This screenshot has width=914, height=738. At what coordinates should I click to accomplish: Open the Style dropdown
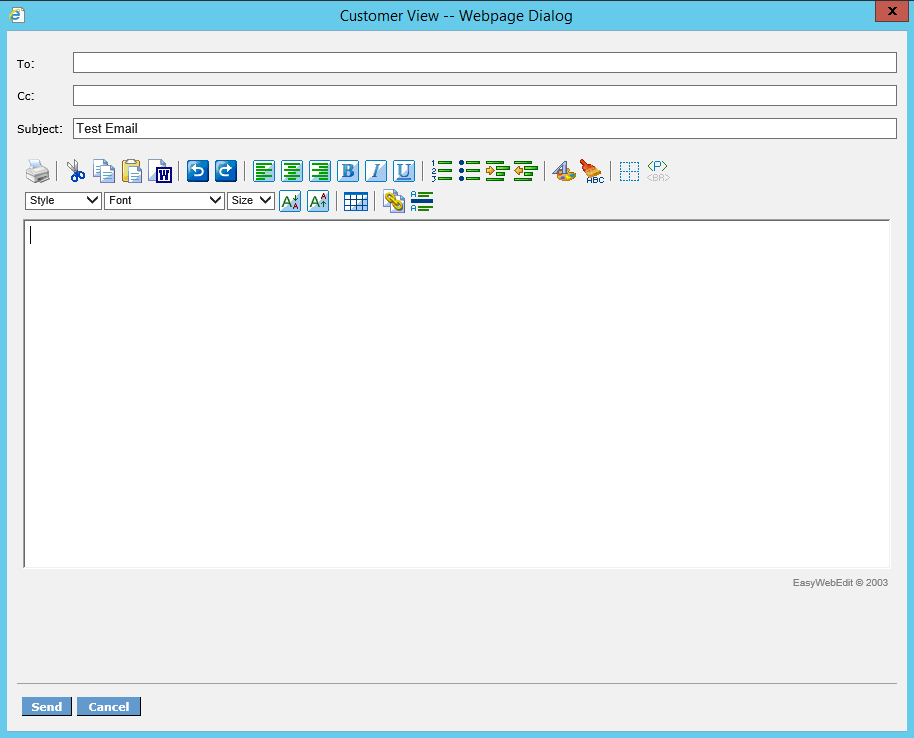click(63, 201)
